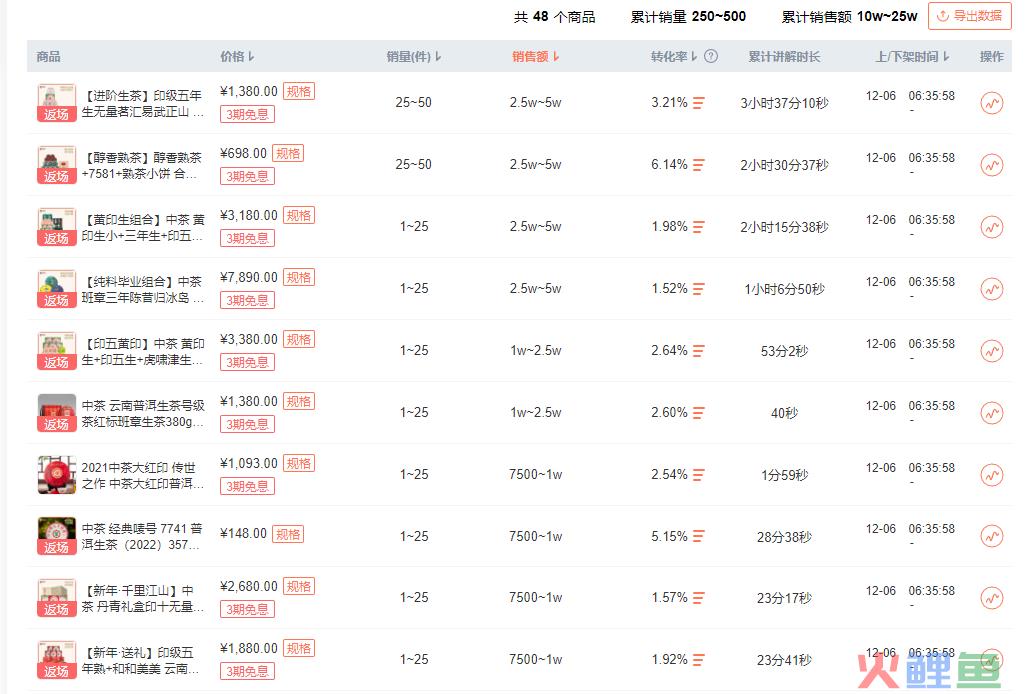Sort the table by 销量(件) column
The height and width of the screenshot is (694, 1025).
point(414,57)
